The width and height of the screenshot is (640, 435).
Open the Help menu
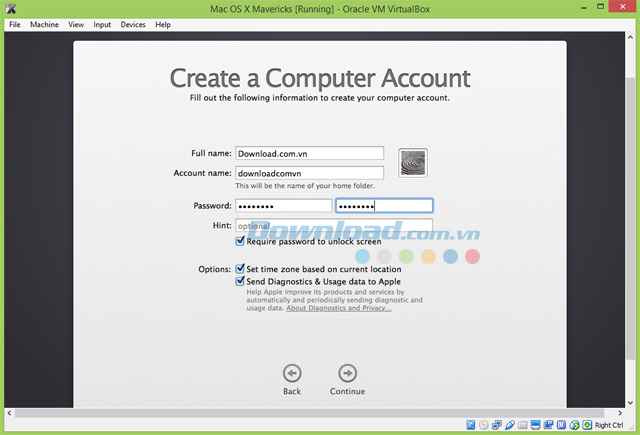point(163,24)
